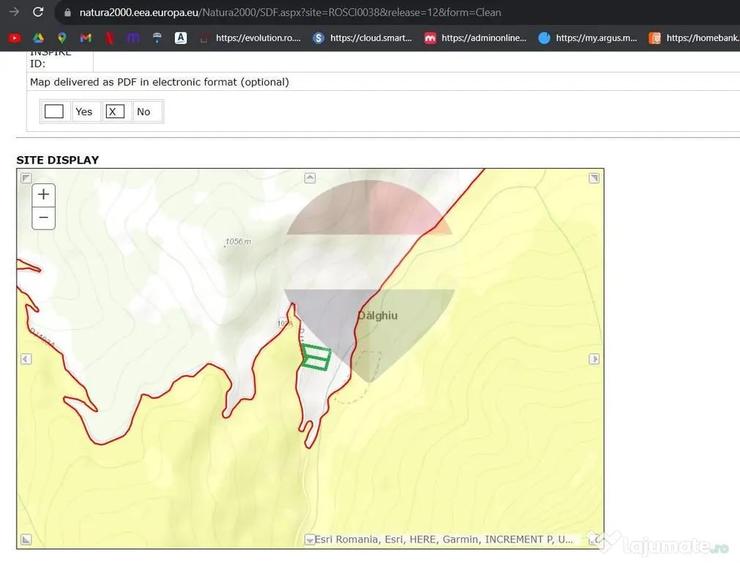Pan map to the lower-left corner arrow
This screenshot has width=740, height=563.
click(x=26, y=539)
